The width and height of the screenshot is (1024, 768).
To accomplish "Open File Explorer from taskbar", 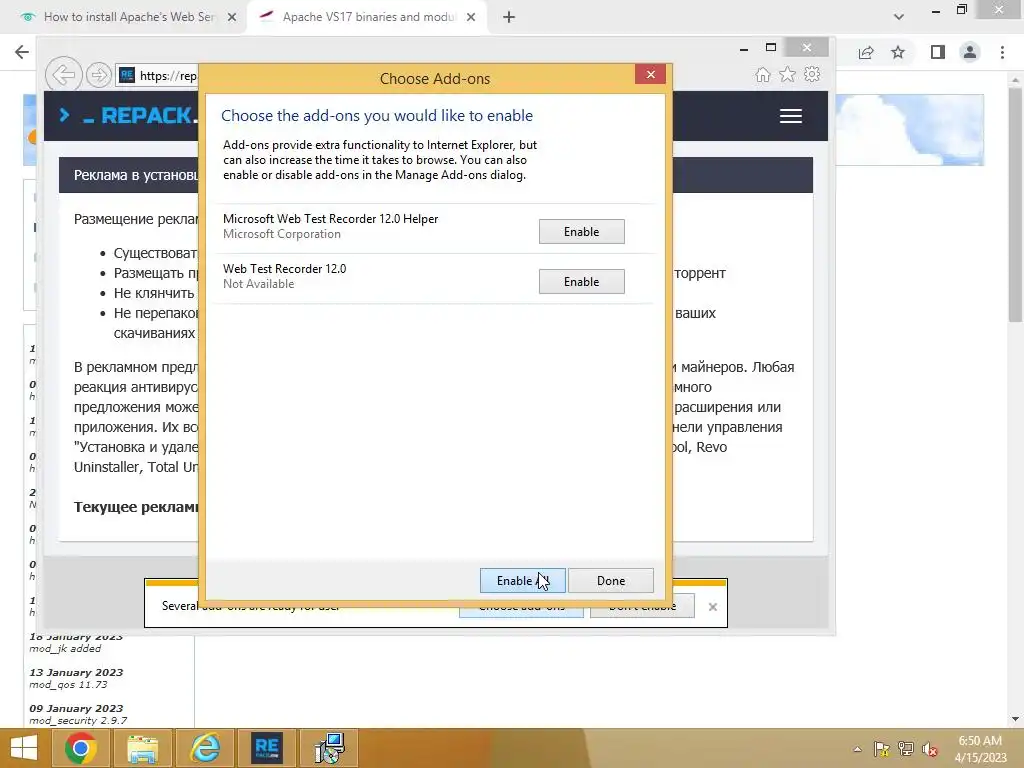I will coord(142,748).
